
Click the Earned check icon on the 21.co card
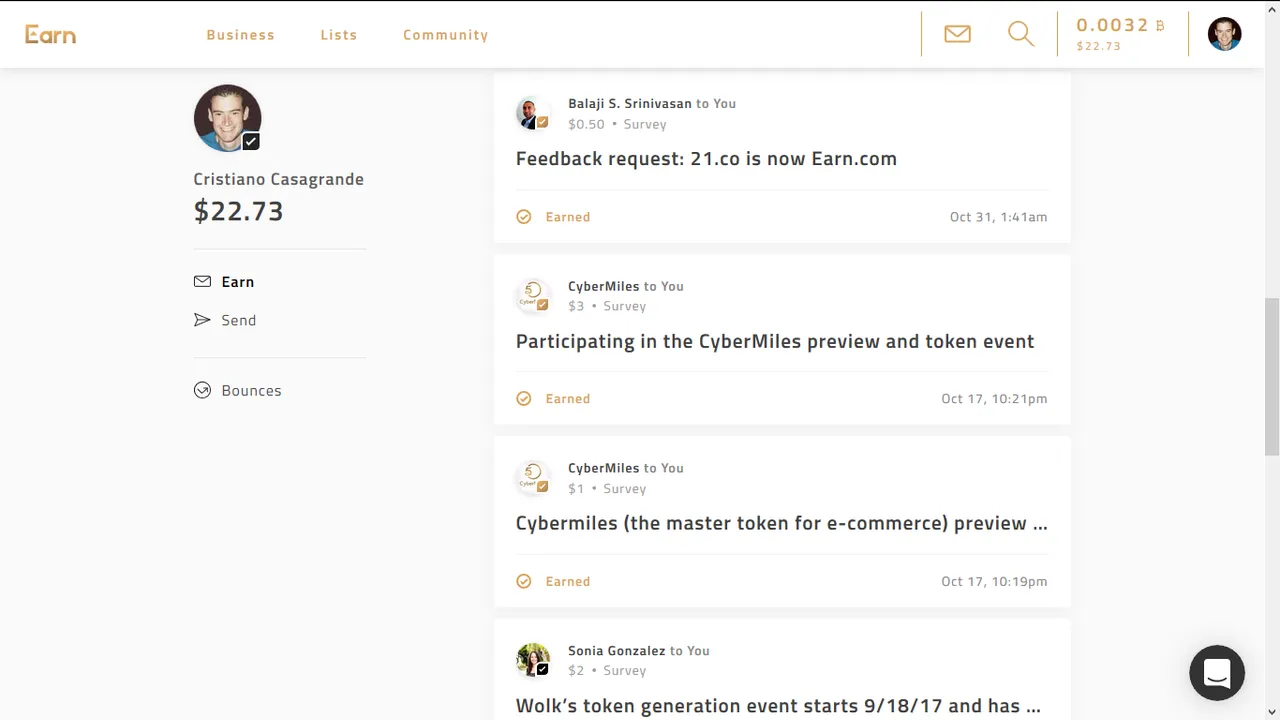click(x=523, y=217)
